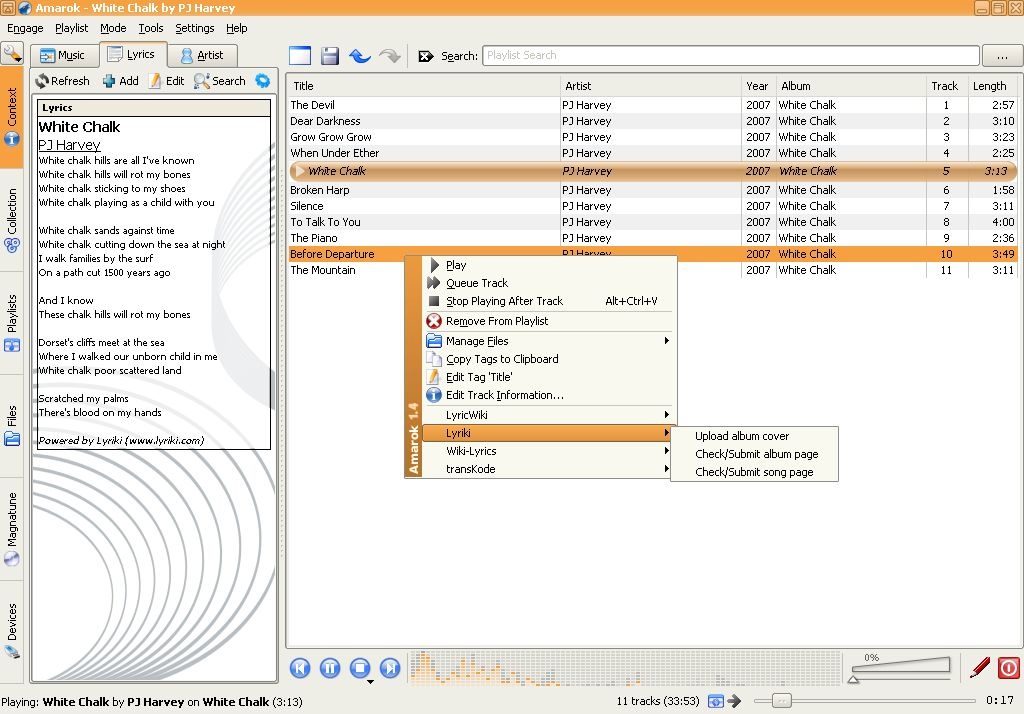Clear the playlist search filter icon

426,56
